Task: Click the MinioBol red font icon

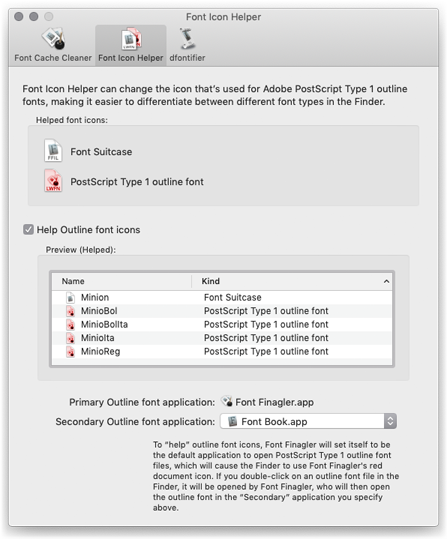Action: point(70,311)
